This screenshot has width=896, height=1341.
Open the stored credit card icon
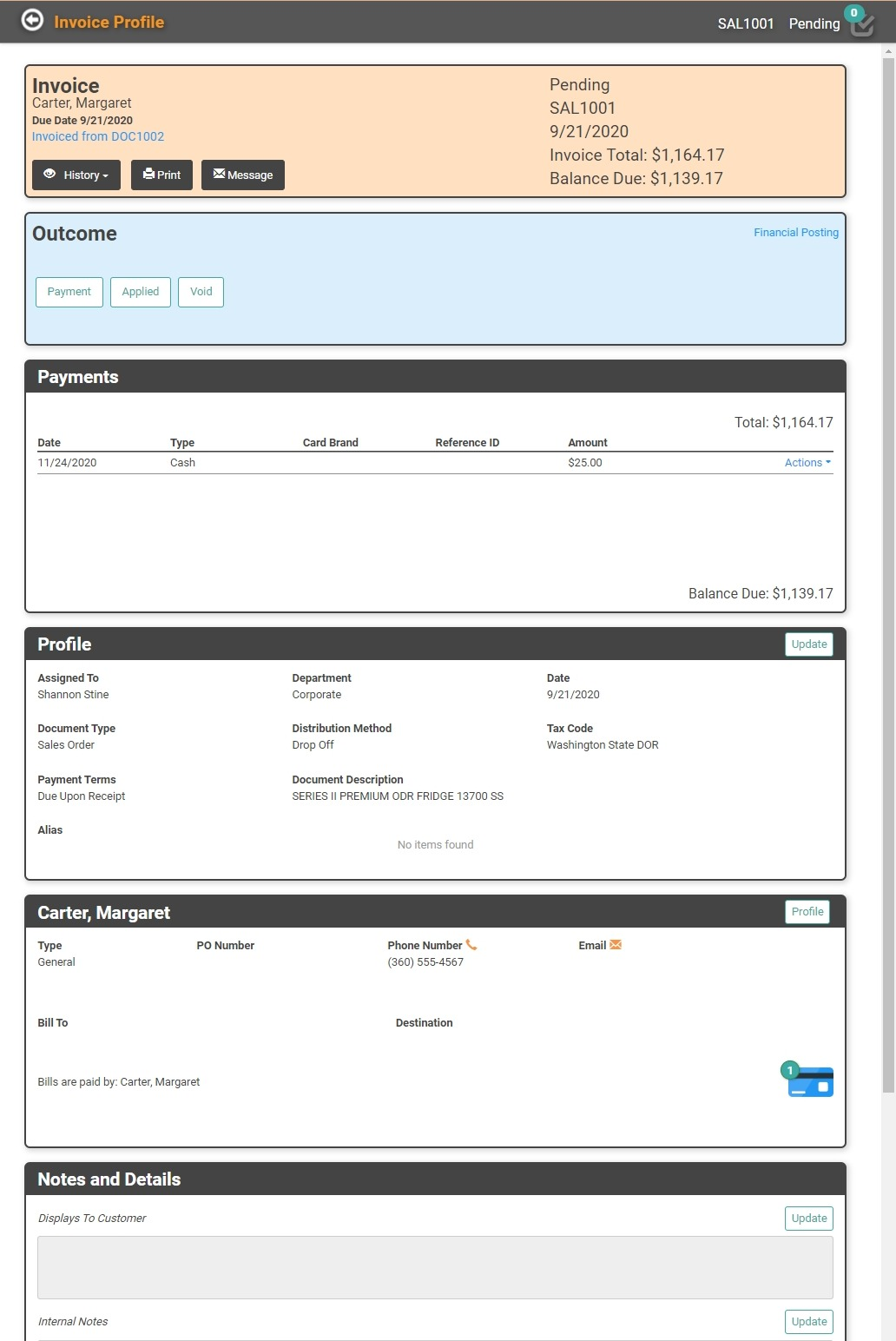[x=809, y=1080]
